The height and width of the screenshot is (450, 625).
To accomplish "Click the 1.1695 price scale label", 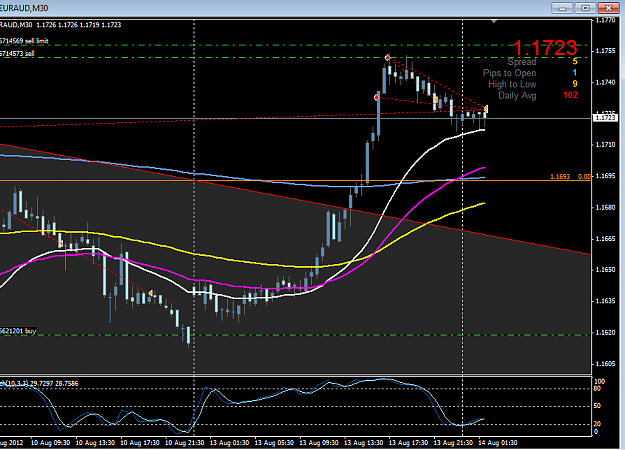I will coord(605,176).
